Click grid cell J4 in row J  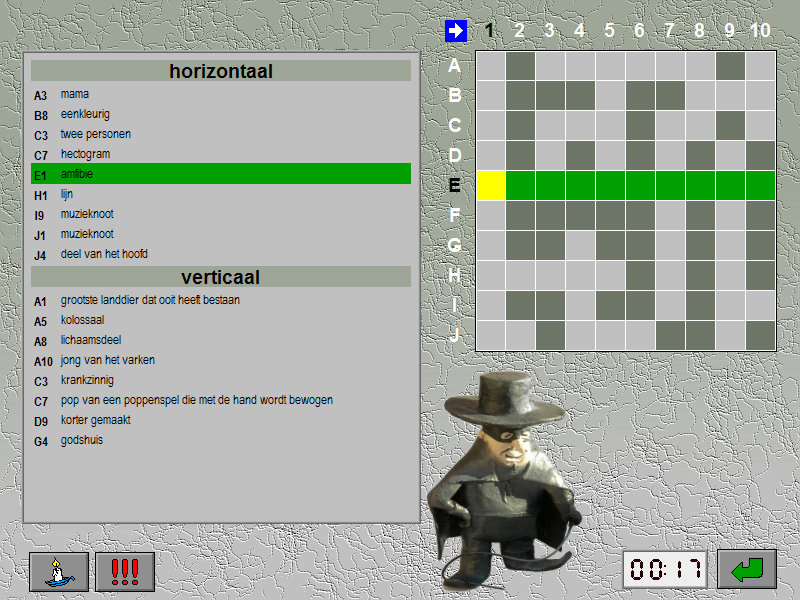tap(581, 336)
